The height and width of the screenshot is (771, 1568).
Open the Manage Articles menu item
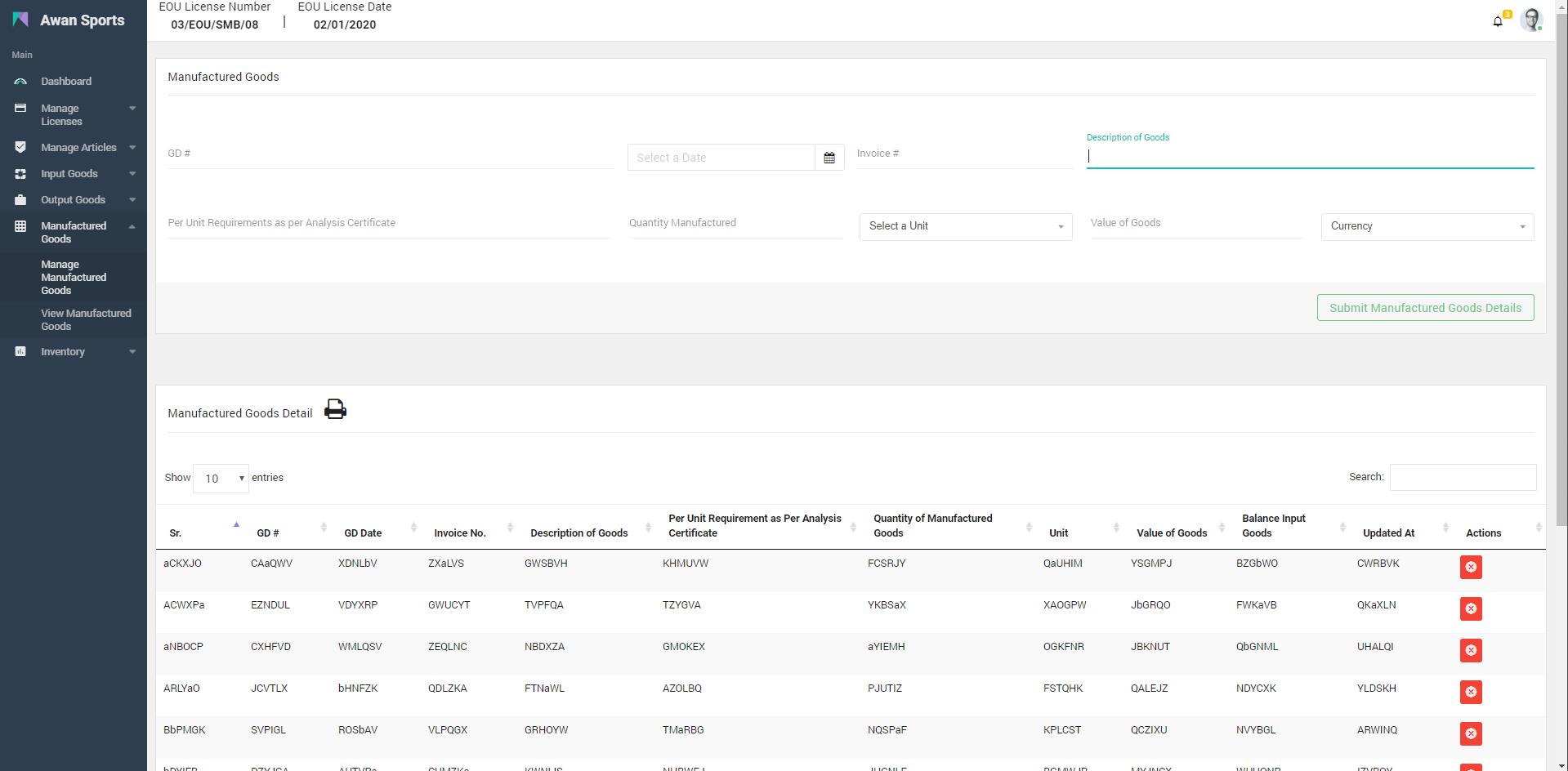point(78,148)
